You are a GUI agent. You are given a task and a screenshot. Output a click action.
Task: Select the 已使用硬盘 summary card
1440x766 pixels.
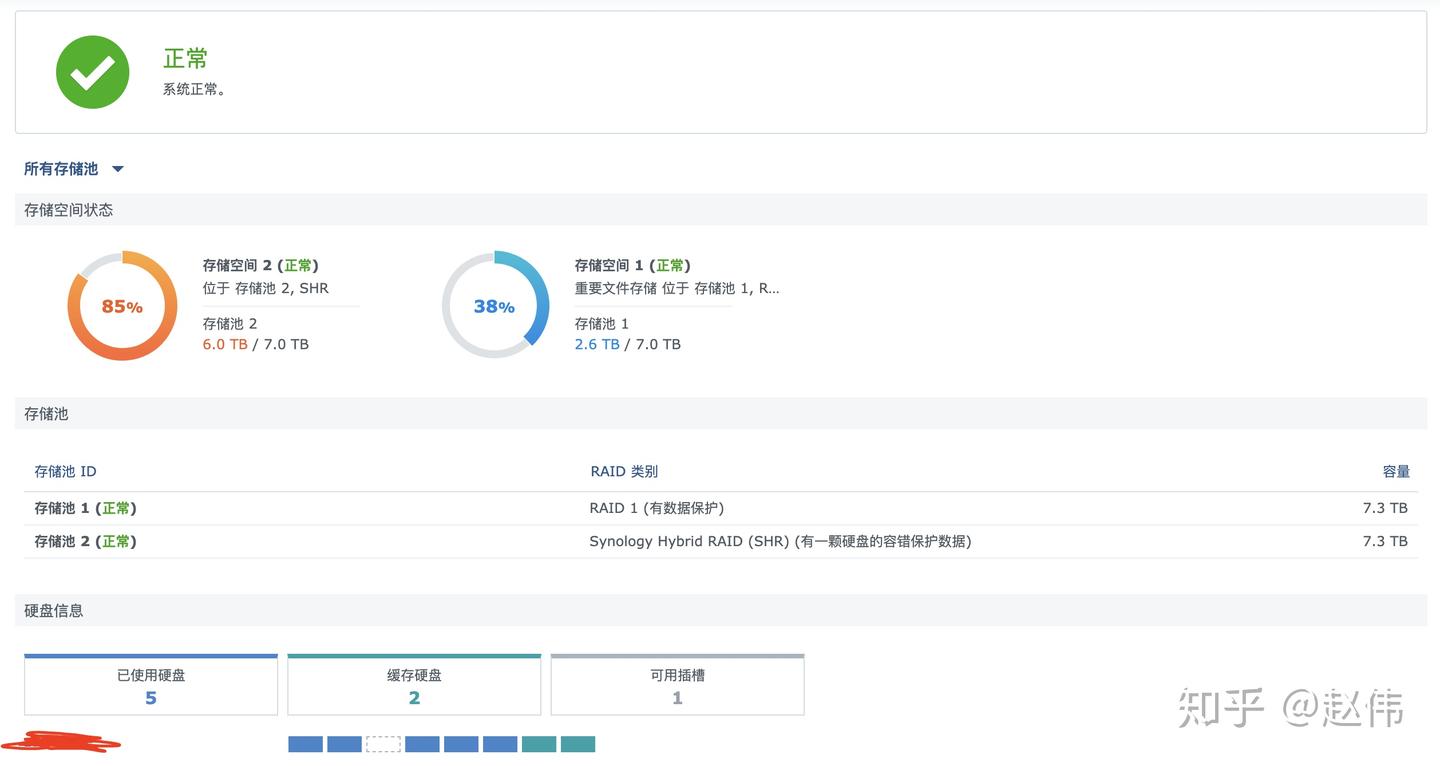[151, 686]
